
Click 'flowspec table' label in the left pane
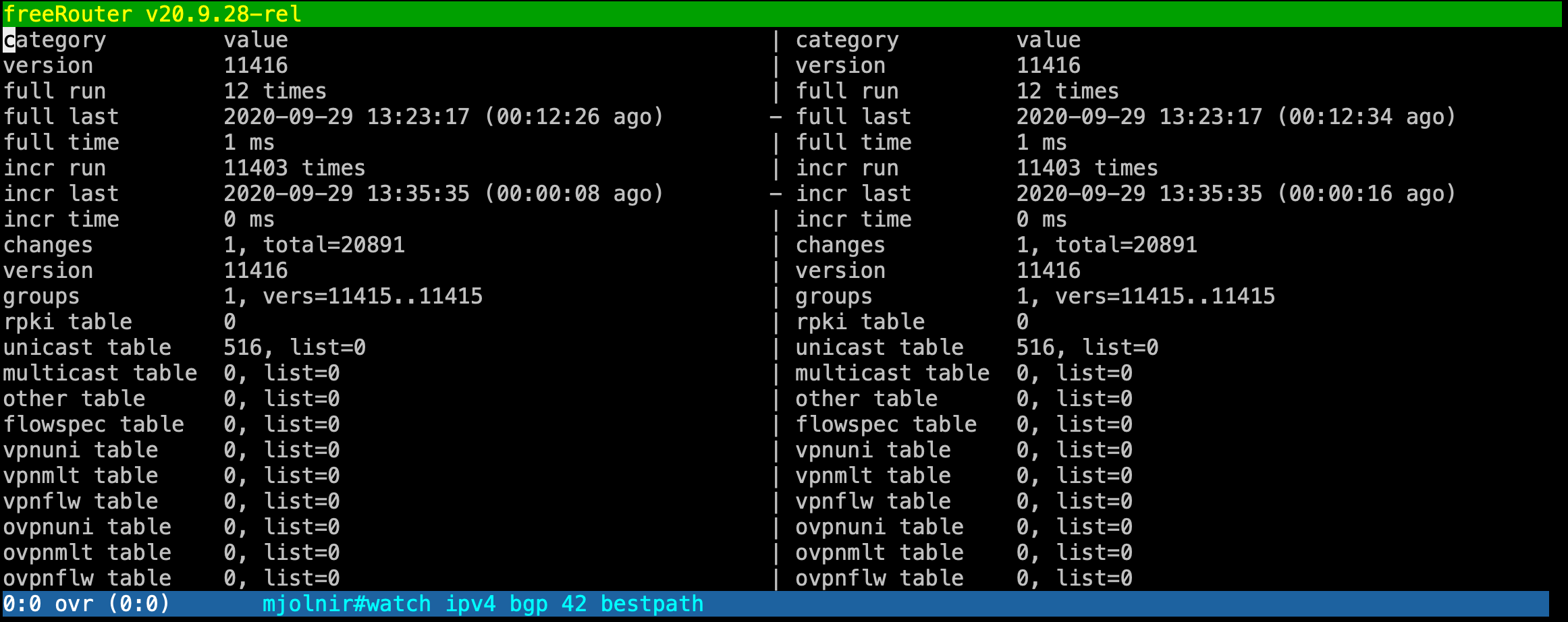pos(94,424)
